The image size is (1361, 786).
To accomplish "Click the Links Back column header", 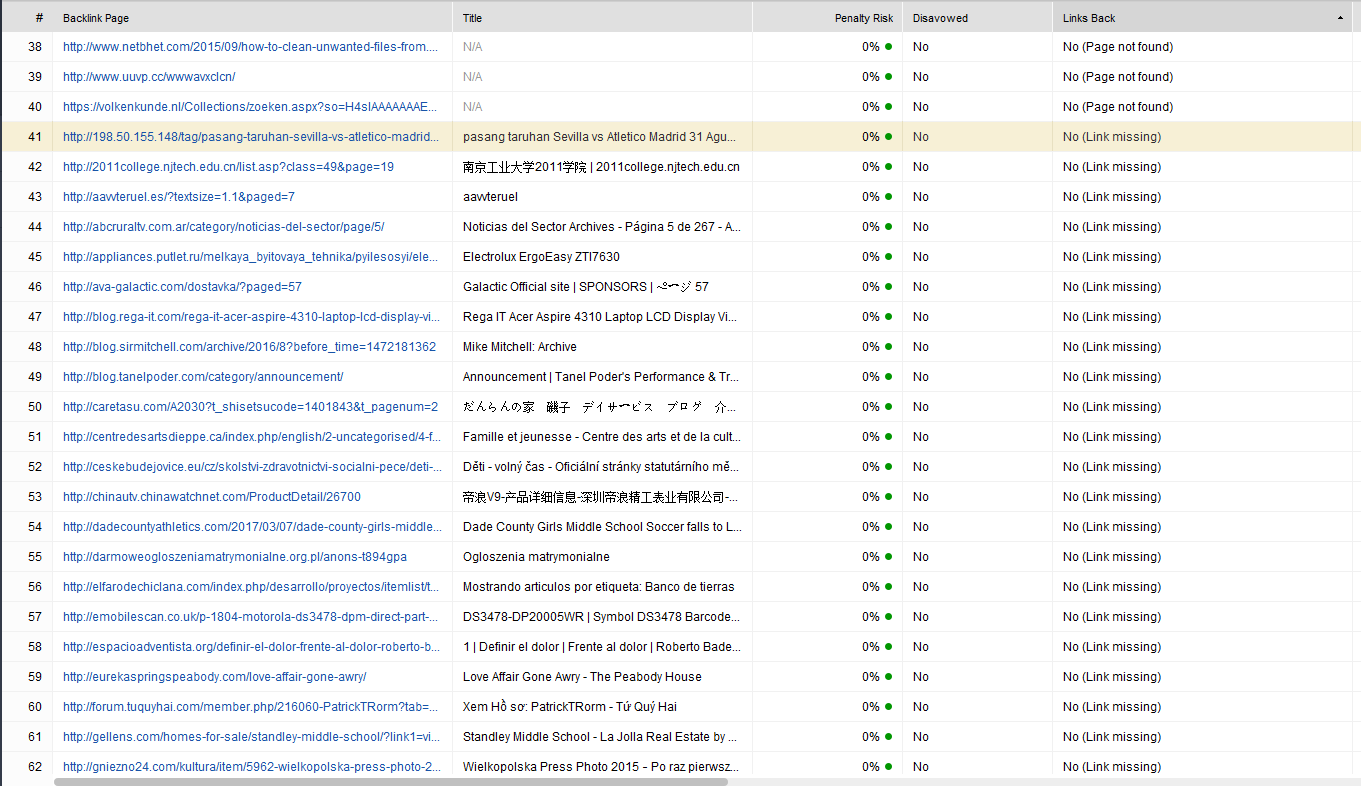I will [1202, 18].
